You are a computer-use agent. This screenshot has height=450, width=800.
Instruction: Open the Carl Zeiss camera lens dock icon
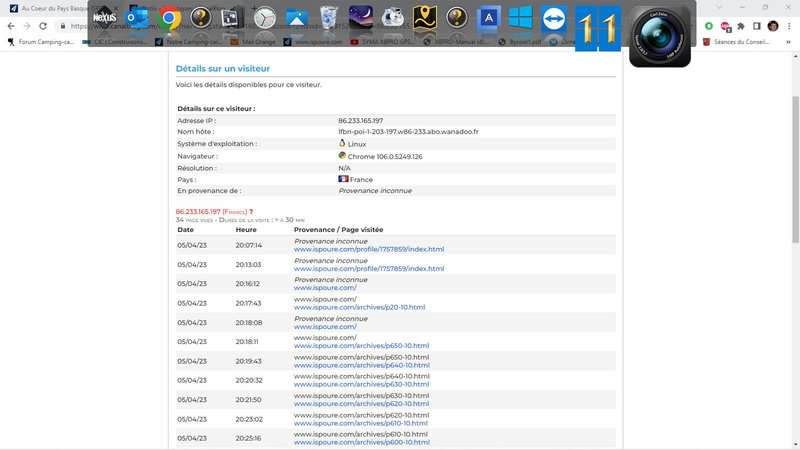pyautogui.click(x=660, y=36)
